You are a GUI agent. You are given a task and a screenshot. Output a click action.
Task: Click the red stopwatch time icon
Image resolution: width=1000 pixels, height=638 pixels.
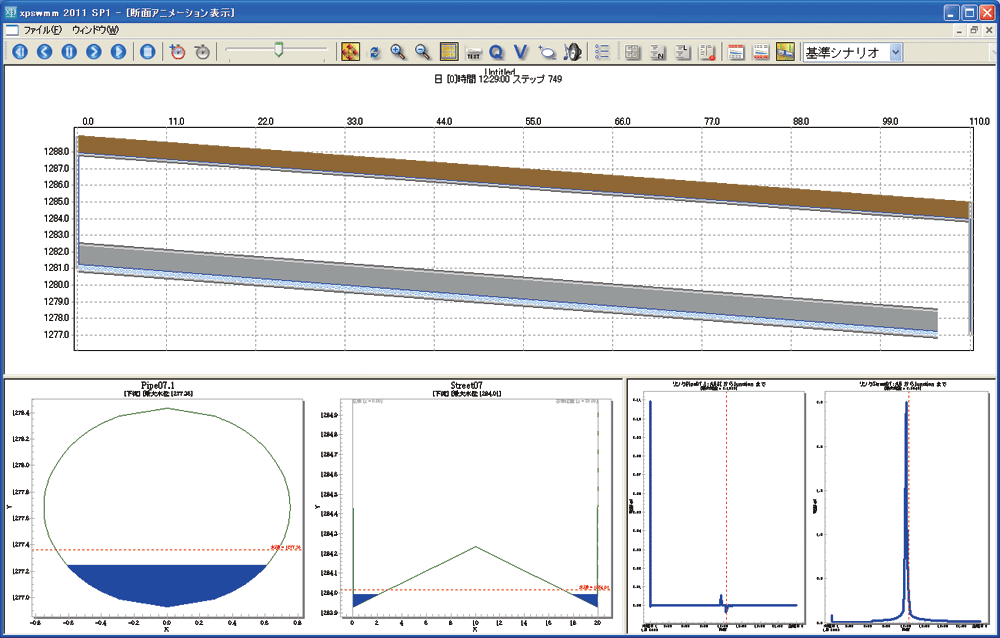(x=178, y=51)
